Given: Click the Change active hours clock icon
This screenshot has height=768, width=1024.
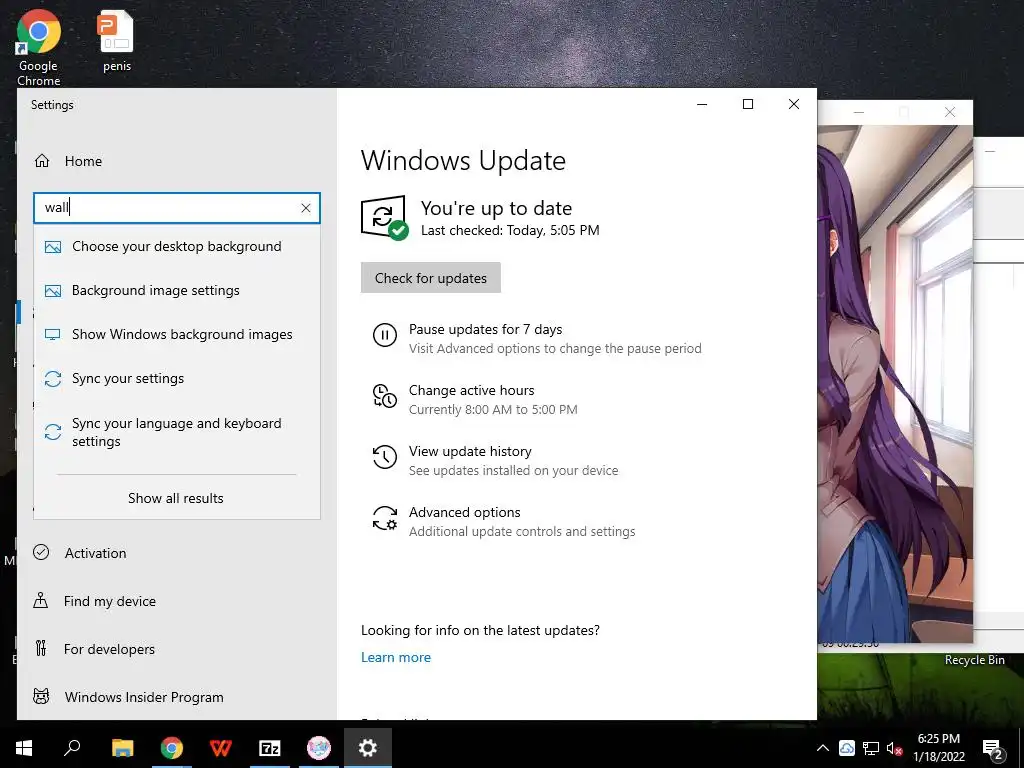Looking at the screenshot, I should 385,396.
